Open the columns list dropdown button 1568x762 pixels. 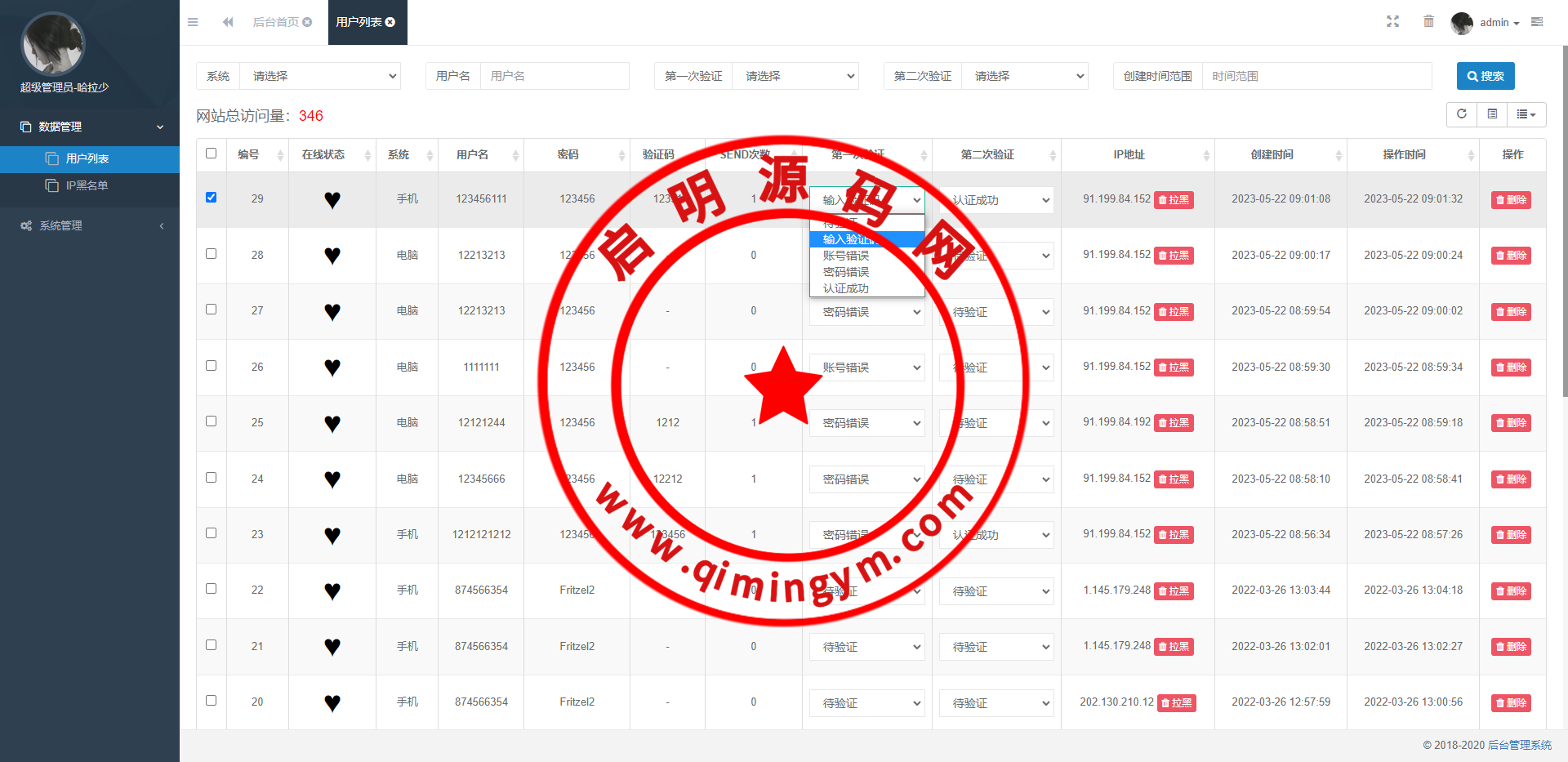(x=1526, y=114)
